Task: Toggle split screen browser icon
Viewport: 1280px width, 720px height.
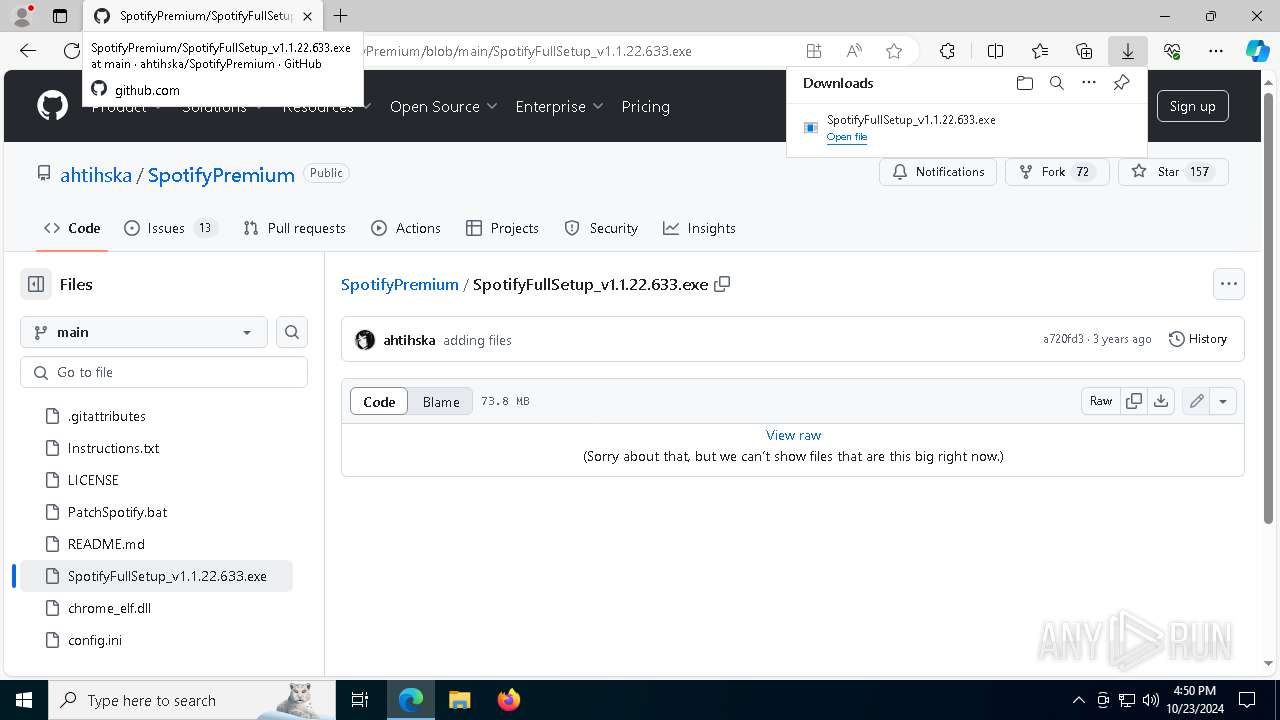Action: 995,51
